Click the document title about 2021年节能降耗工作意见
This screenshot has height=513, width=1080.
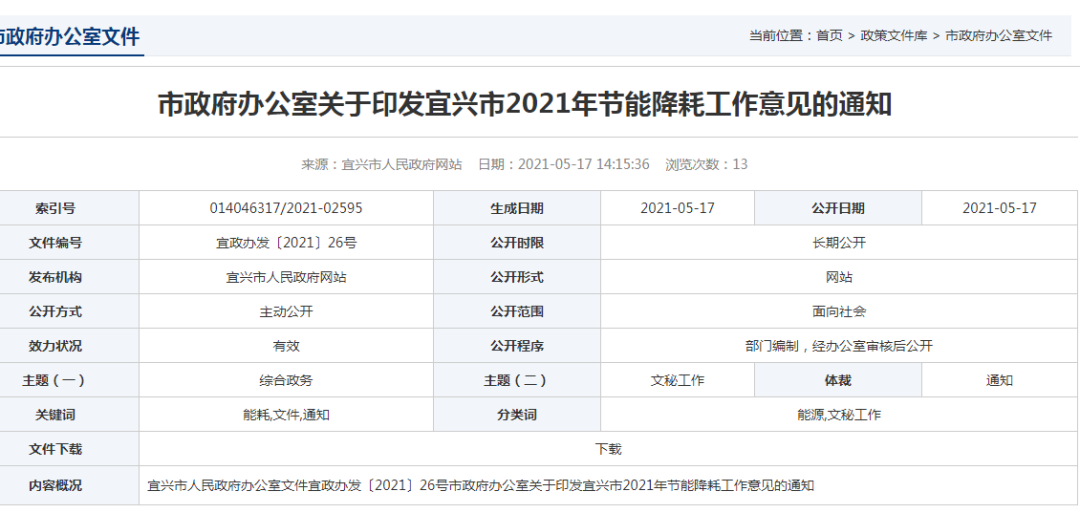[x=525, y=104]
